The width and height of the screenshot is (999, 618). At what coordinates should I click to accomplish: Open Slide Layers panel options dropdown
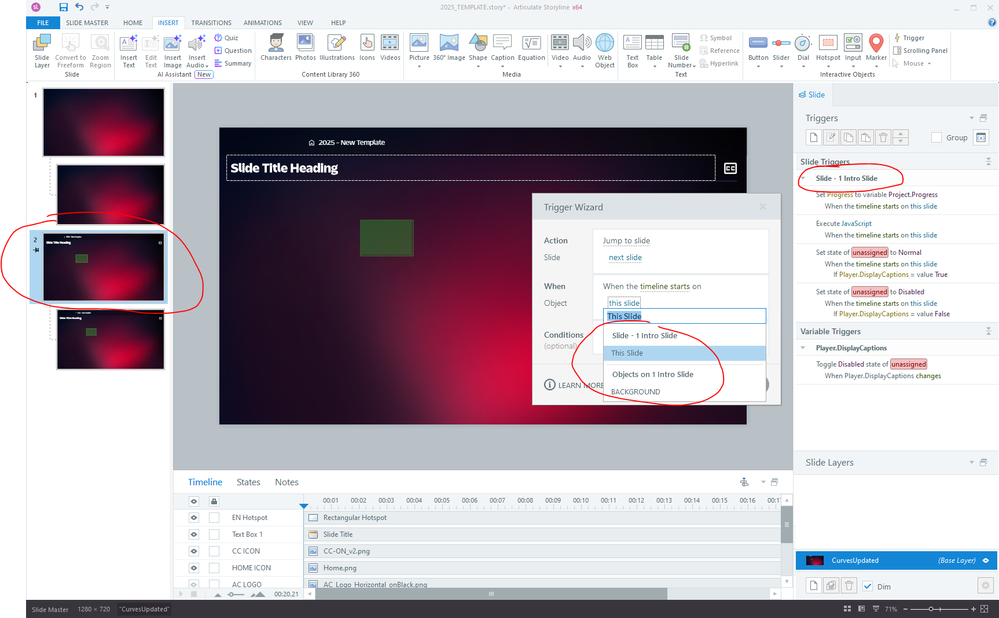pyautogui.click(x=972, y=462)
